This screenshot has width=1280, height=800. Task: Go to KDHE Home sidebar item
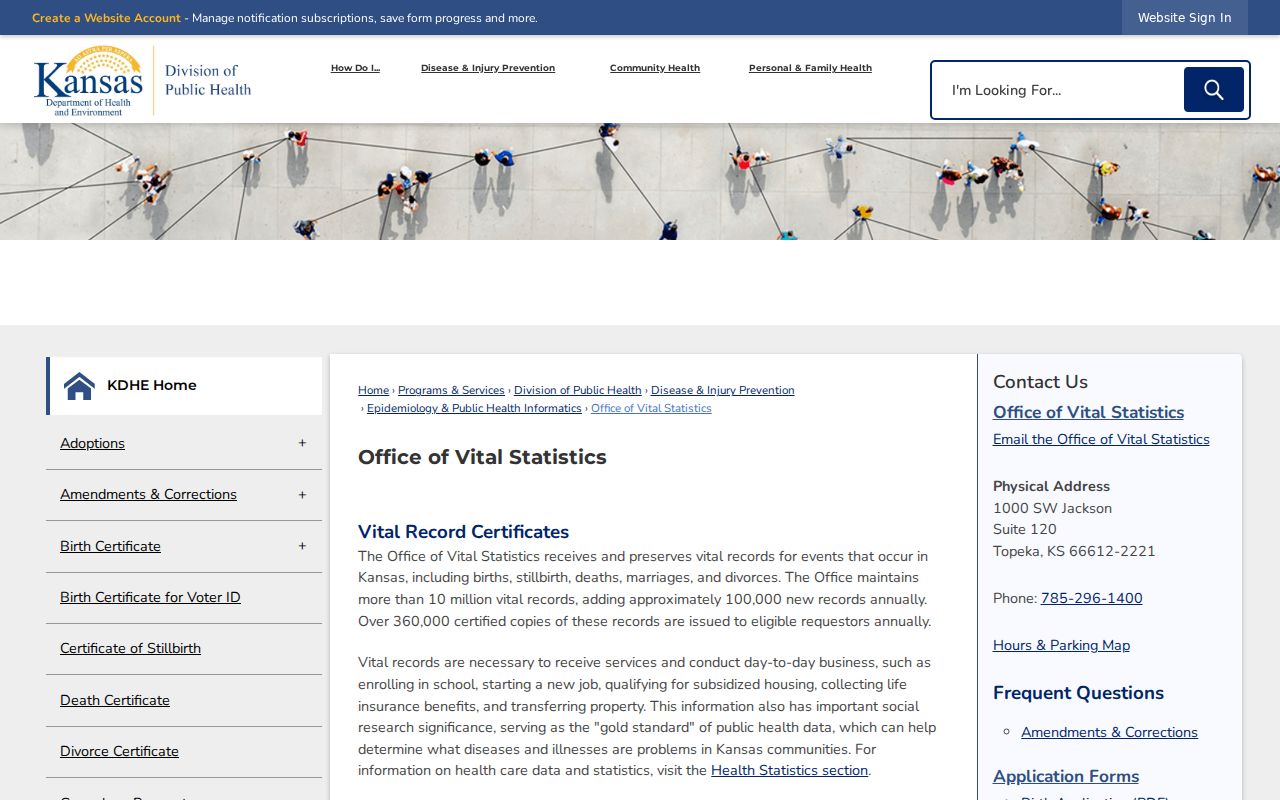[184, 385]
